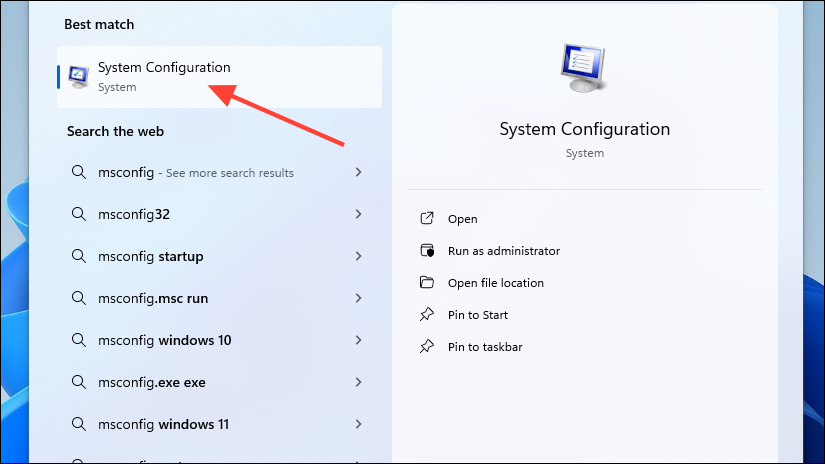Viewport: 825px width, 464px height.
Task: Click the large System Configuration icon in preview pane
Action: [583, 68]
